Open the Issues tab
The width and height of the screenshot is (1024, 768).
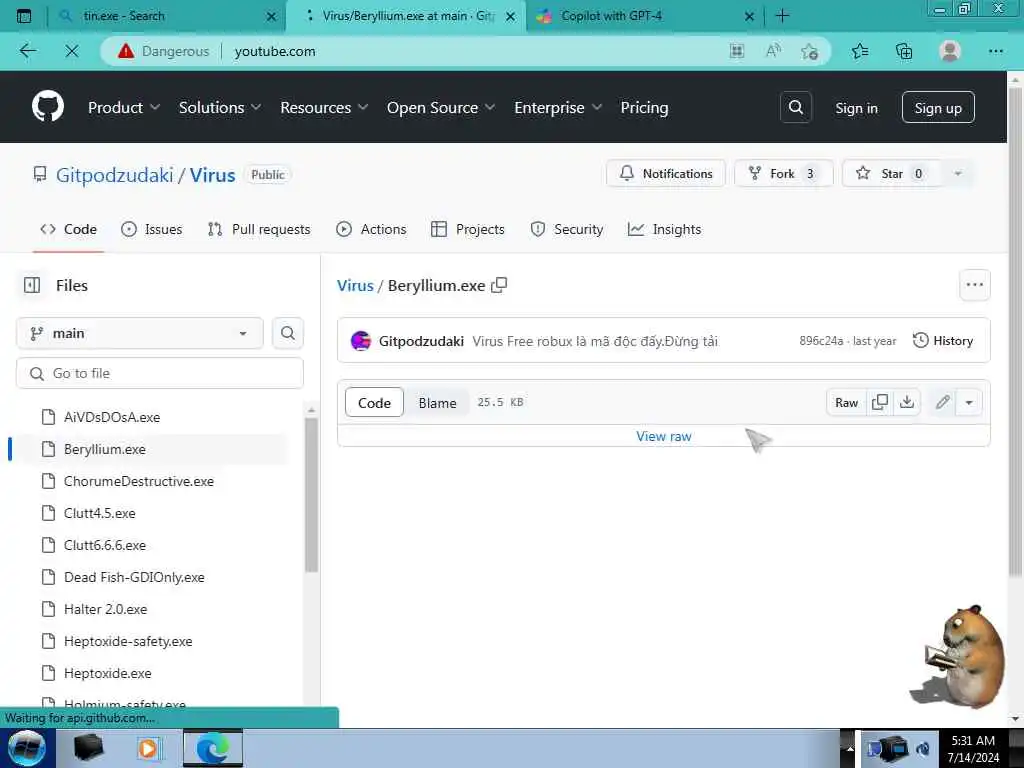152,229
